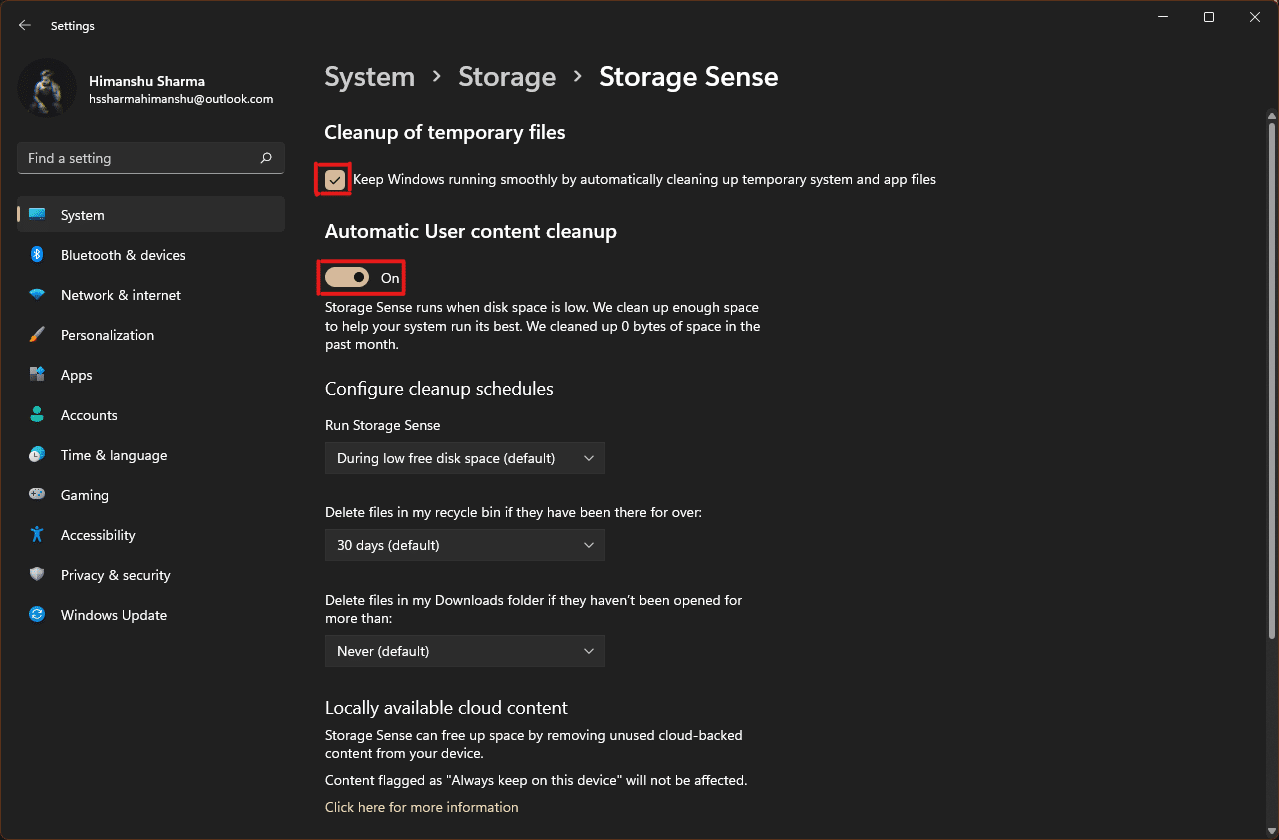Click the vertical scrollbar thumb
1279x840 pixels.
coord(1272,379)
